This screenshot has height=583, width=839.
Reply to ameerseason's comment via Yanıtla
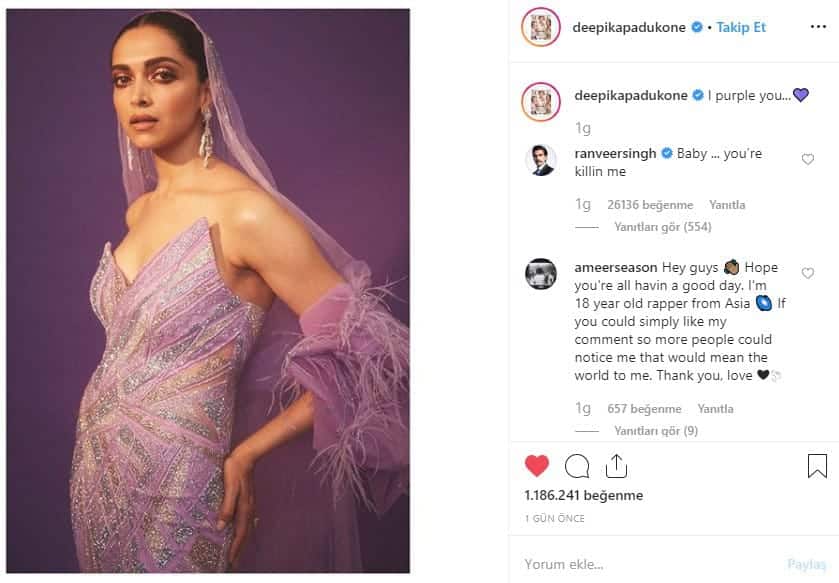pyautogui.click(x=715, y=409)
